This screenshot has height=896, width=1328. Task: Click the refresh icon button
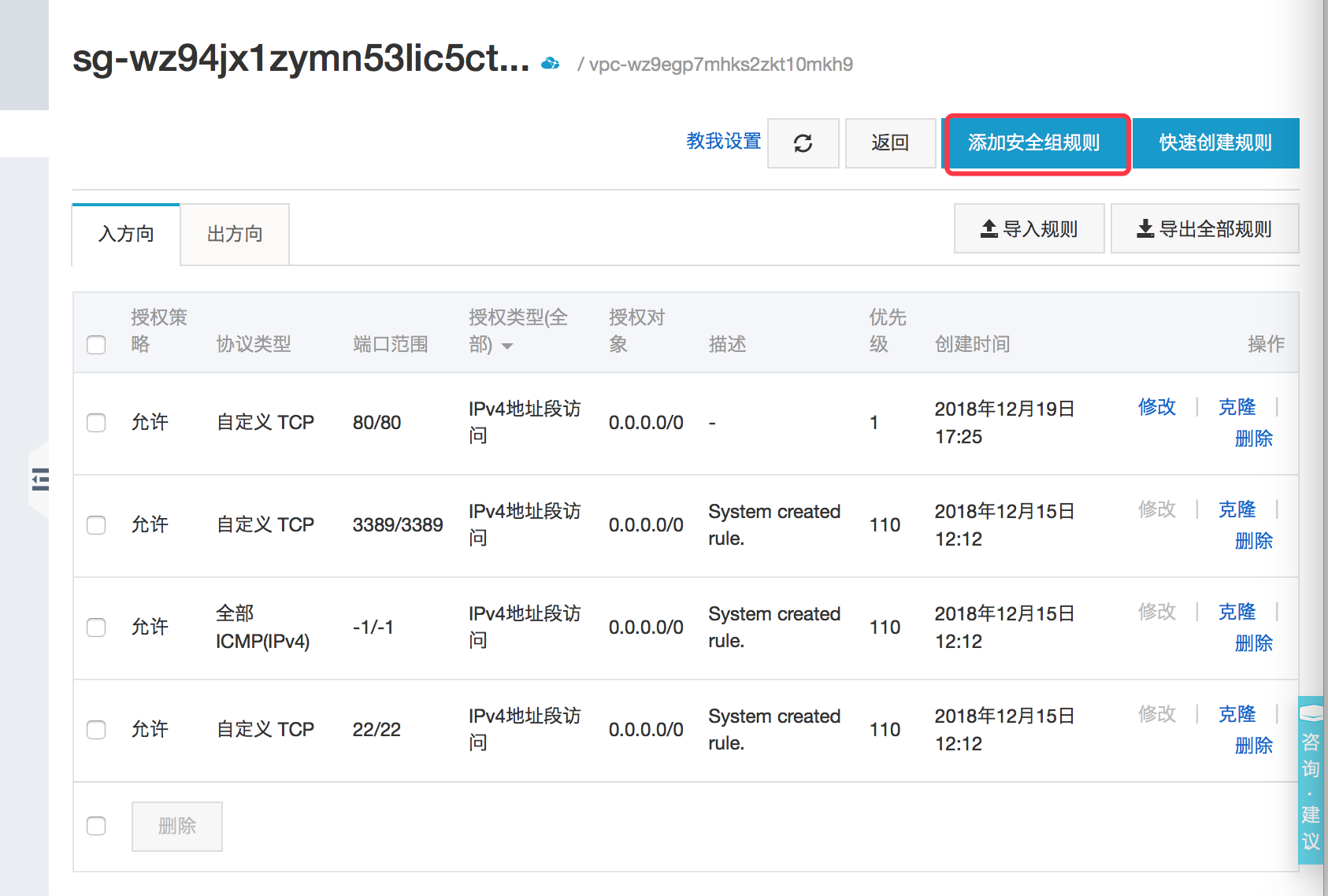[803, 143]
